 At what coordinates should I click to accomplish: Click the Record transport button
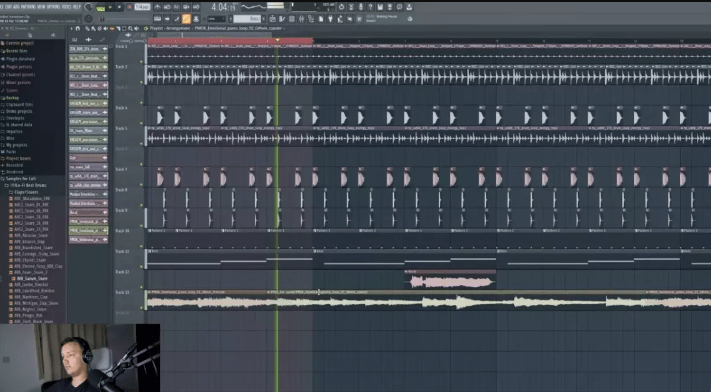[x=129, y=7]
